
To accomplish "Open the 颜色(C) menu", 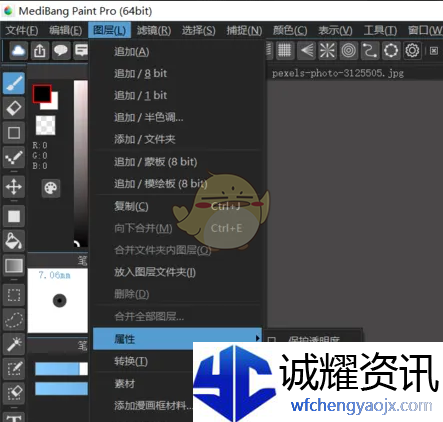I will click(290, 31).
